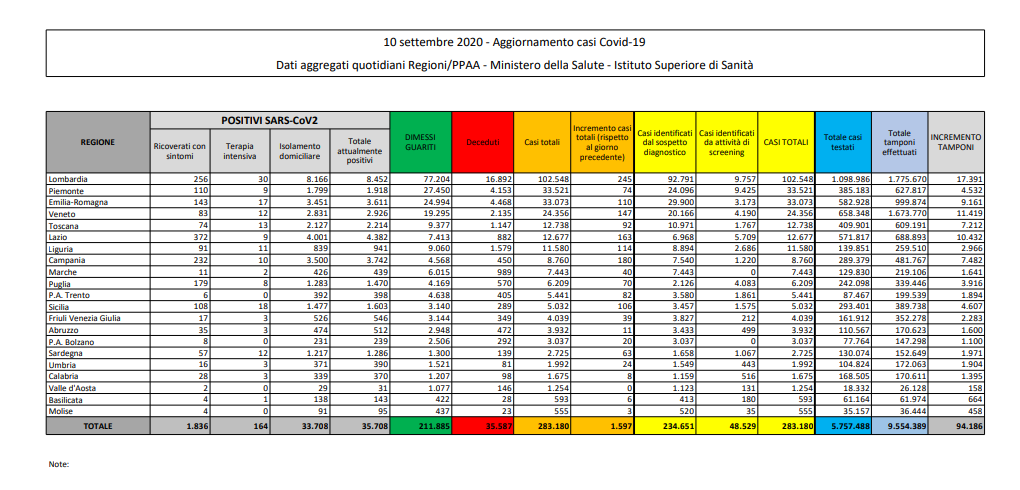
Task: Click the green DIMESSI GUARITI column header
Action: pos(420,142)
